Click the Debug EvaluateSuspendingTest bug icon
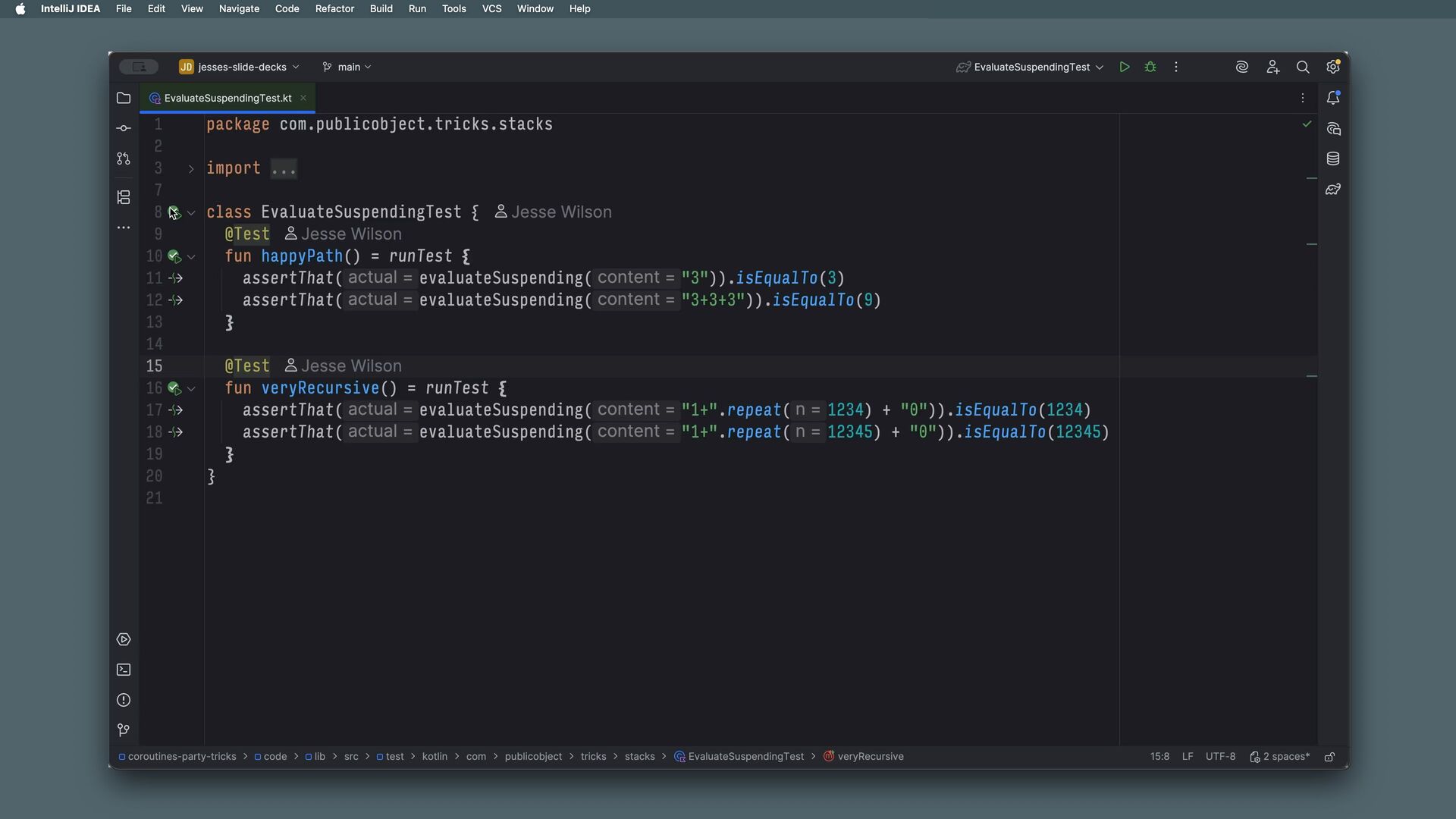This screenshot has height=819, width=1456. point(1150,67)
